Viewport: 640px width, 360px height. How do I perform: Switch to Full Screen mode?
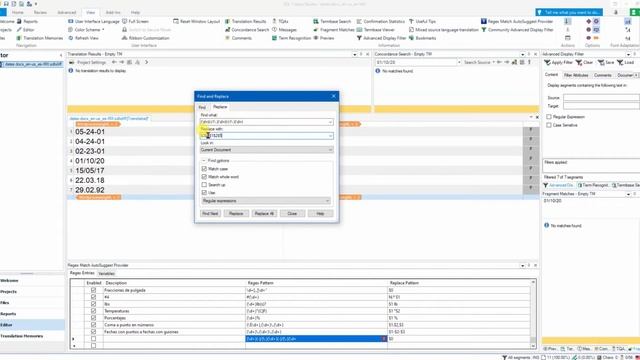136,21
